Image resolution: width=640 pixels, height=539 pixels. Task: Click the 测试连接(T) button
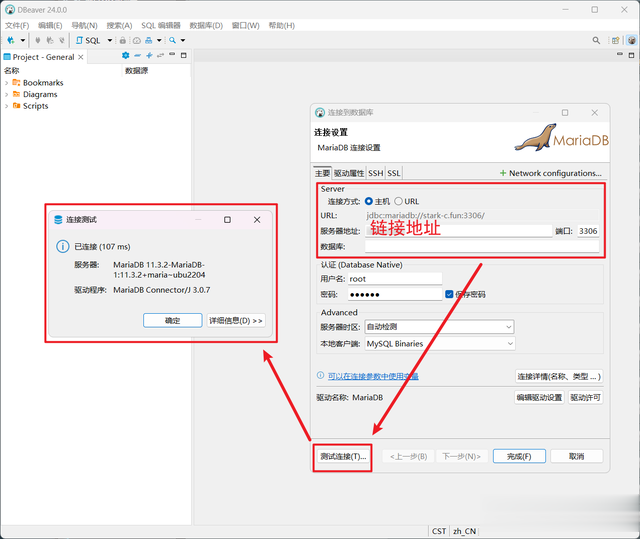(x=343, y=456)
